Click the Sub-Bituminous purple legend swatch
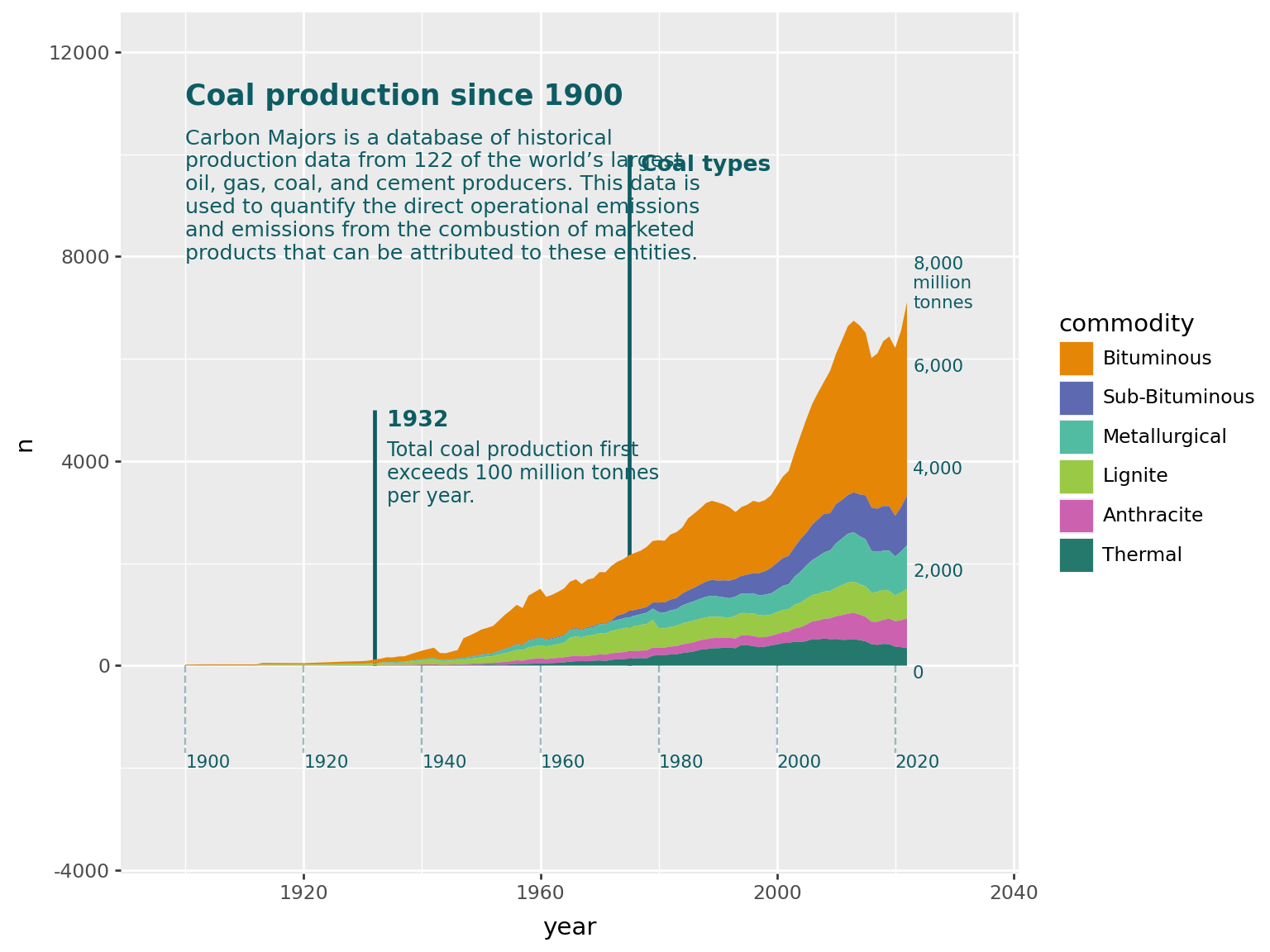Screen dimensions: 1270x952 pos(1076,397)
